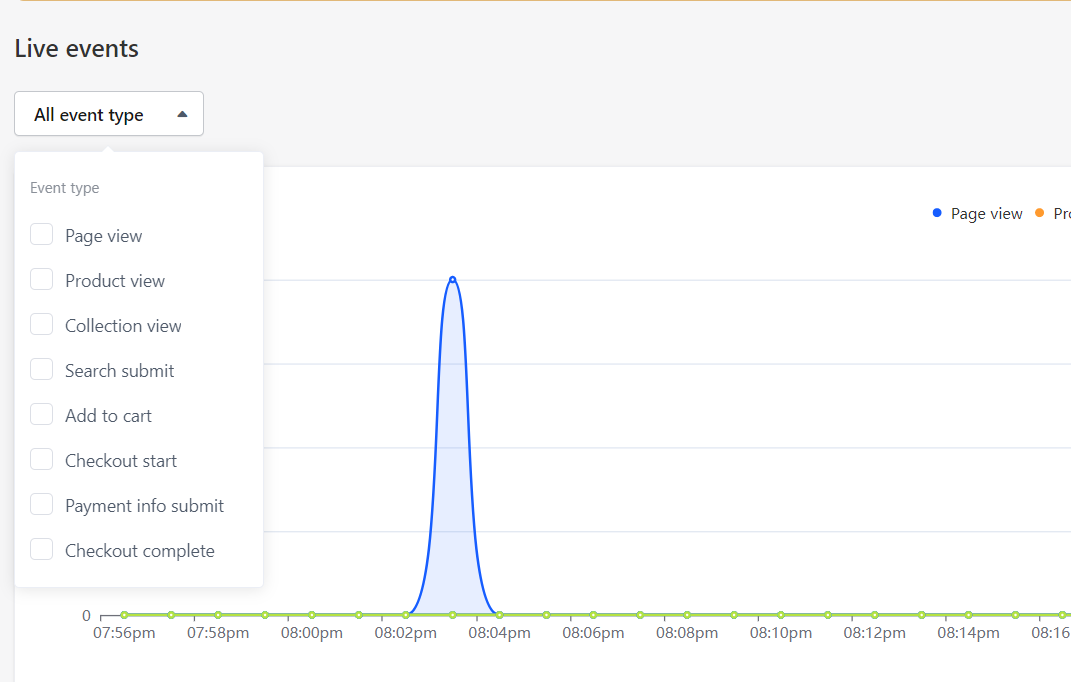Click the peak data point of the blue curve
Viewport: 1071px width, 682px height.
pyautogui.click(x=453, y=279)
